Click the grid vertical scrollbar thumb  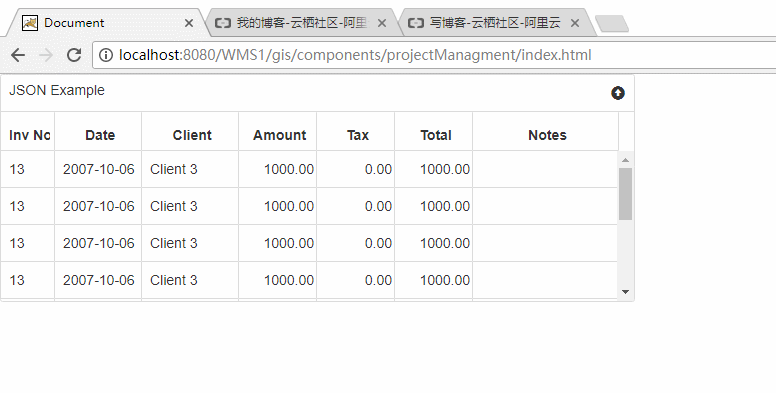(626, 194)
